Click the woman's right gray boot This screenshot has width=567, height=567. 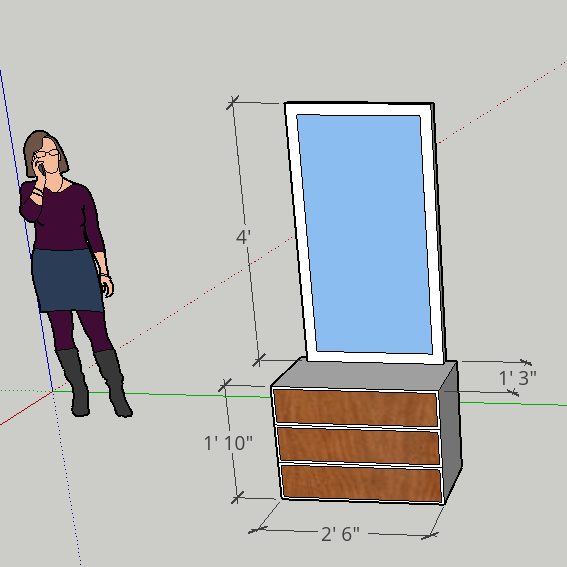point(113,383)
